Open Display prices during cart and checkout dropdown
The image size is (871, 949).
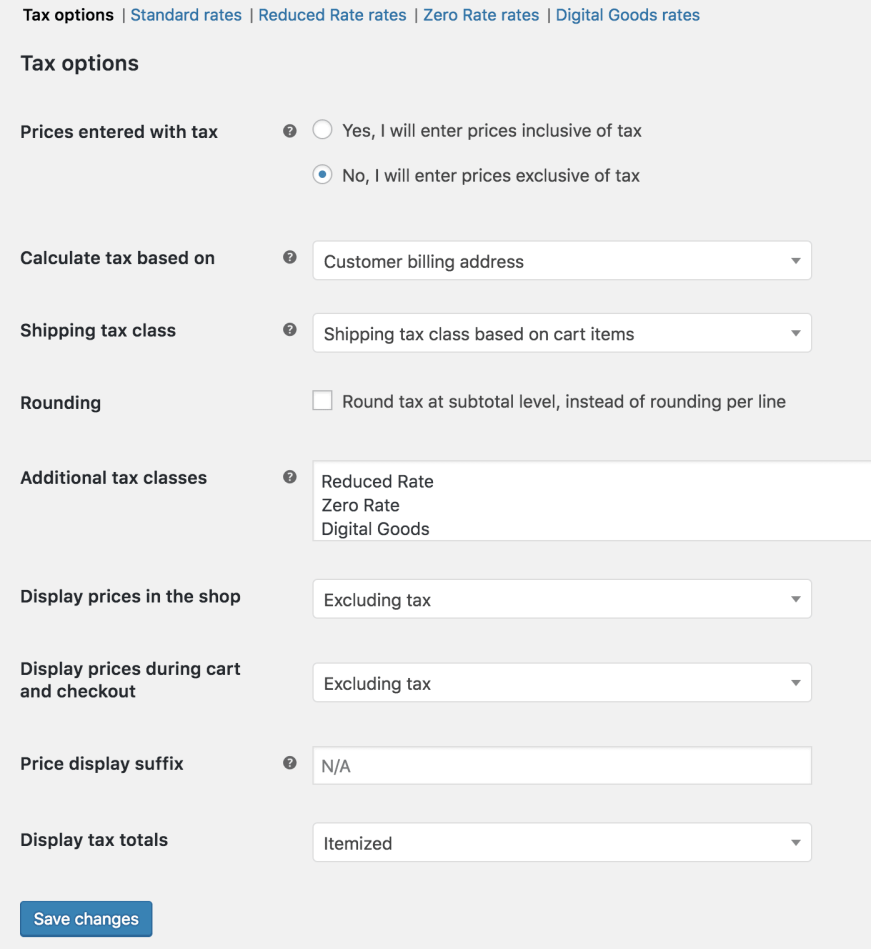(x=561, y=684)
